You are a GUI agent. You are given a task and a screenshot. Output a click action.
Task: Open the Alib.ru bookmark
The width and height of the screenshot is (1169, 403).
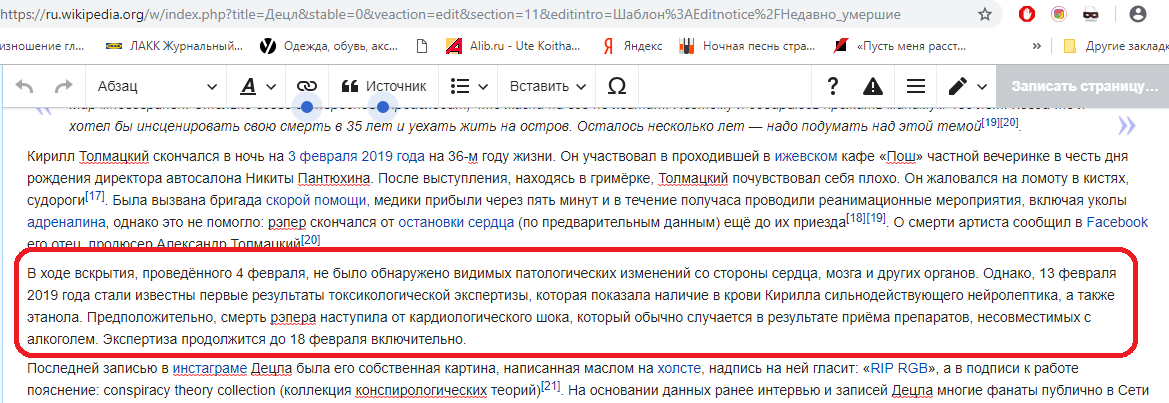pos(511,46)
